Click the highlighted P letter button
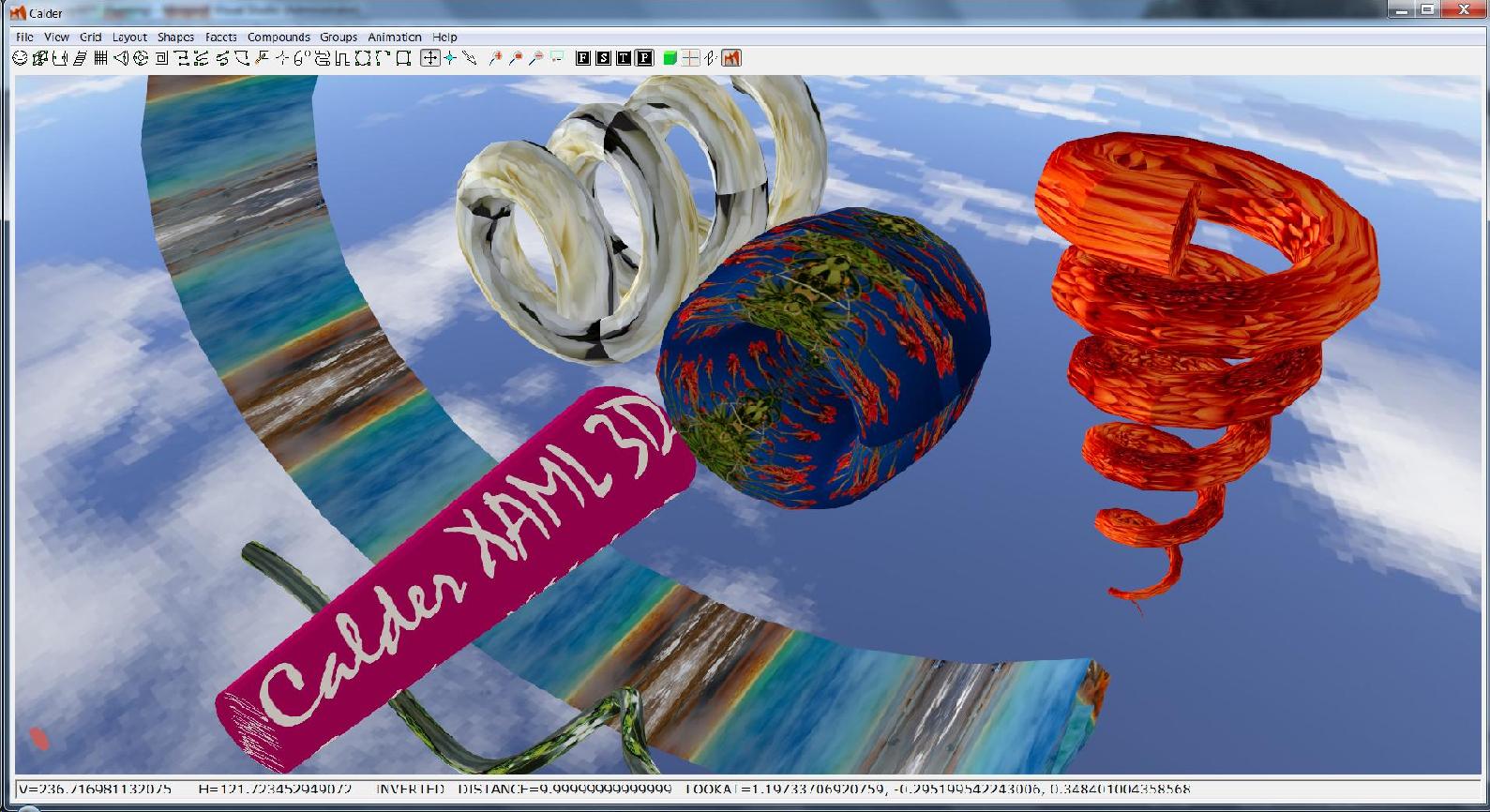Image resolution: width=1490 pixels, height=812 pixels. (x=644, y=58)
